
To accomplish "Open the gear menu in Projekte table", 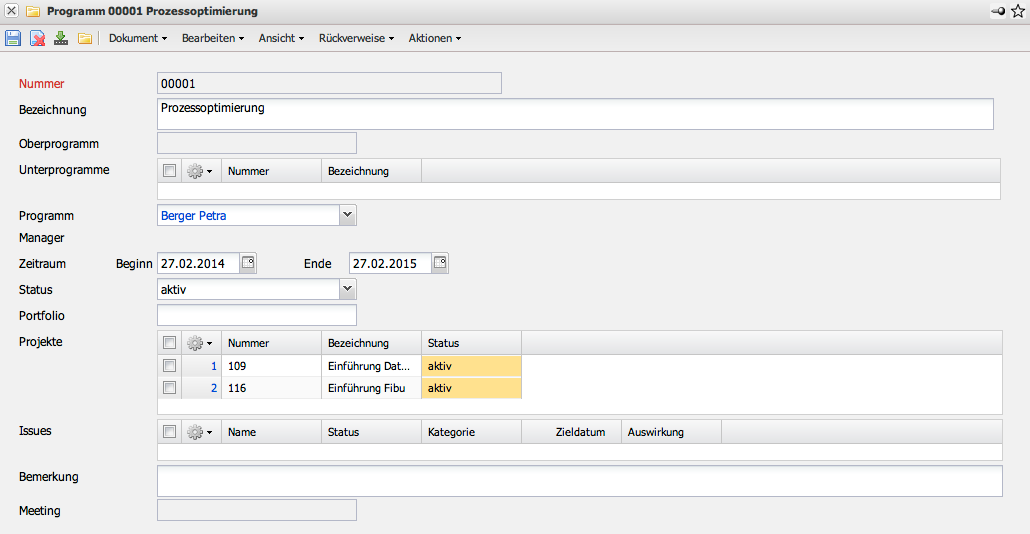I will coord(200,343).
